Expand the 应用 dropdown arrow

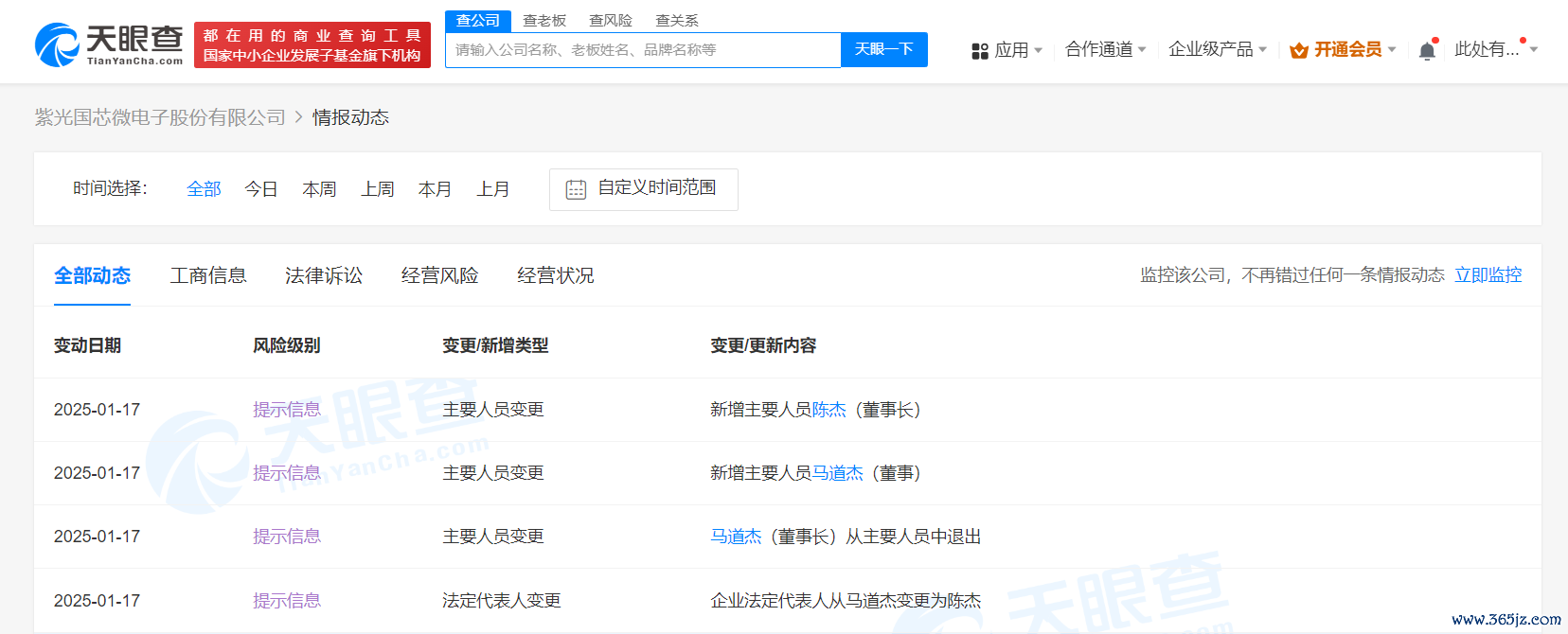pyautogui.click(x=1039, y=50)
